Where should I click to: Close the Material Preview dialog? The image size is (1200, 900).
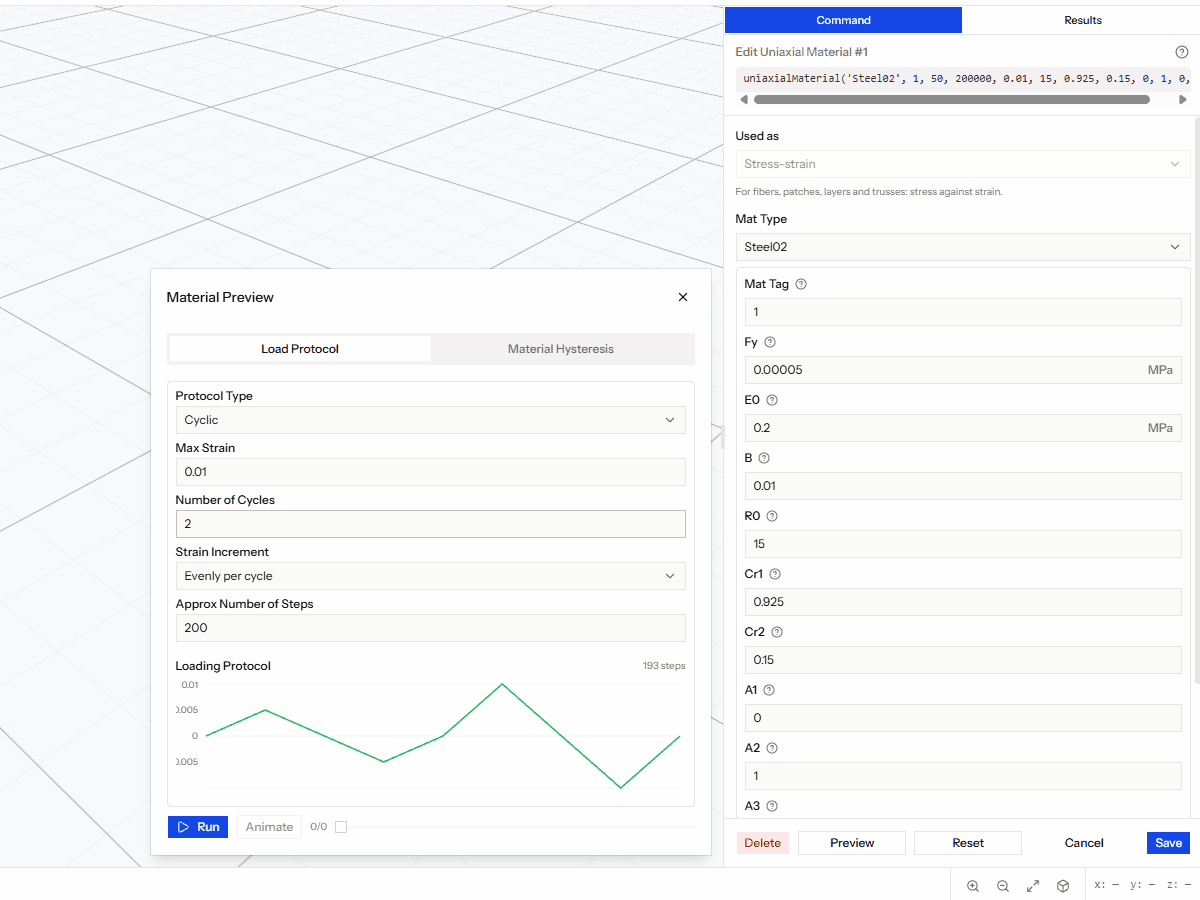click(683, 297)
